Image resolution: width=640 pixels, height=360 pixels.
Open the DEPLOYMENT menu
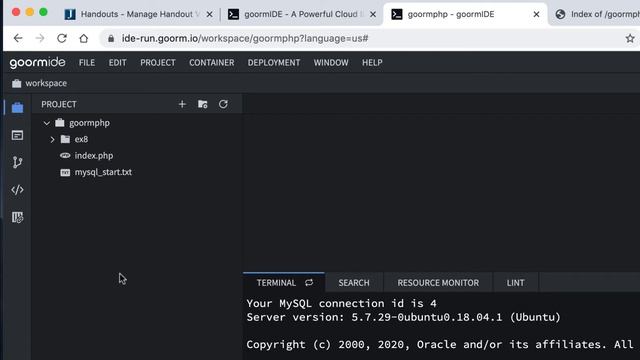(274, 62)
